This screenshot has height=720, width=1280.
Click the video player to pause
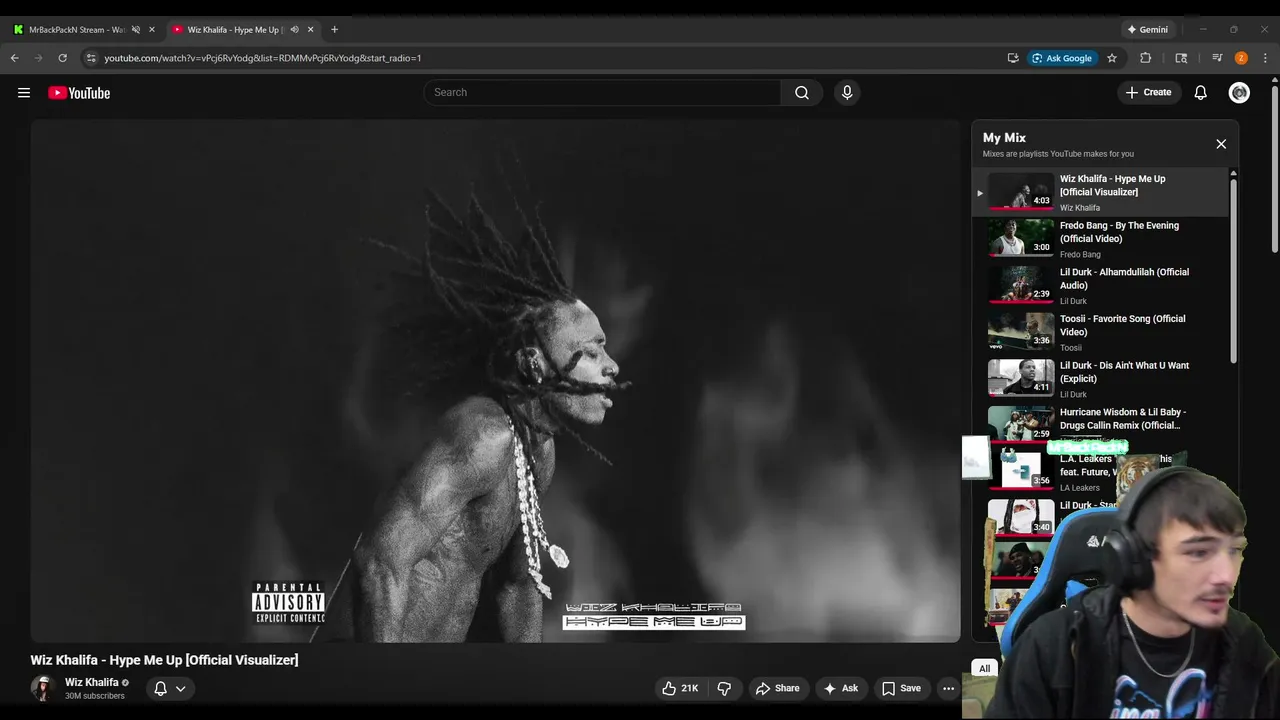pos(495,381)
